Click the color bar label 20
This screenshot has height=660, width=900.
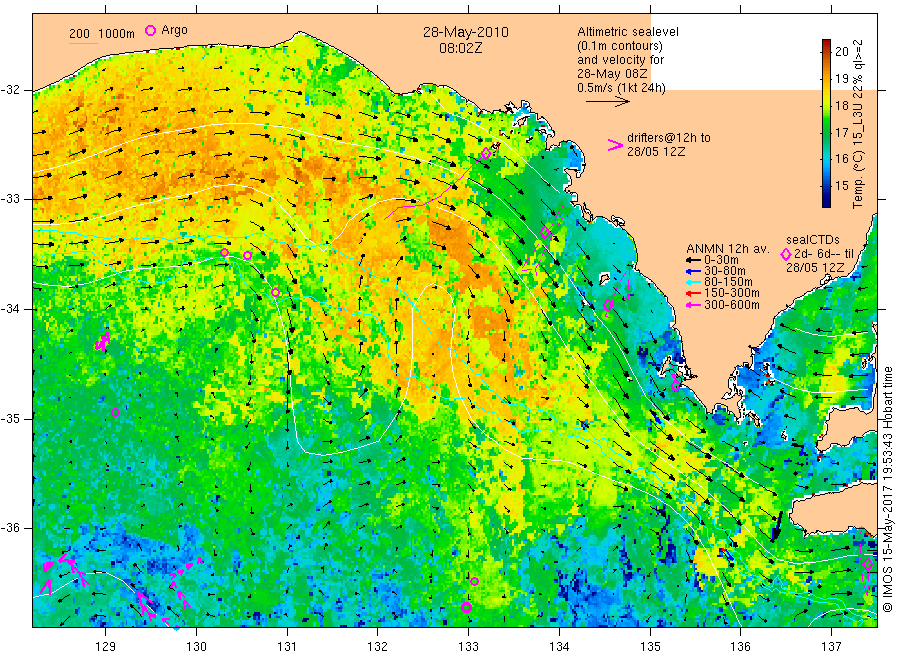point(842,51)
